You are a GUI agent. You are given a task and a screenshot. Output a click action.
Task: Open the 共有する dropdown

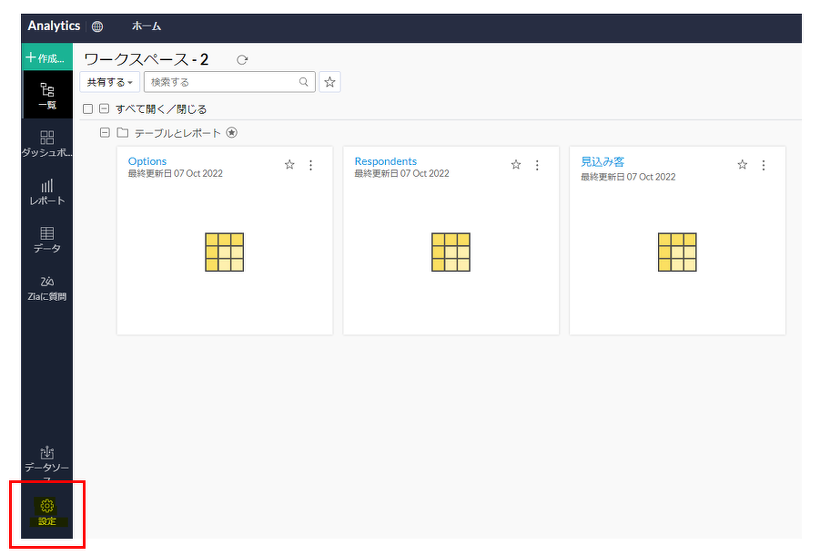pyautogui.click(x=110, y=82)
